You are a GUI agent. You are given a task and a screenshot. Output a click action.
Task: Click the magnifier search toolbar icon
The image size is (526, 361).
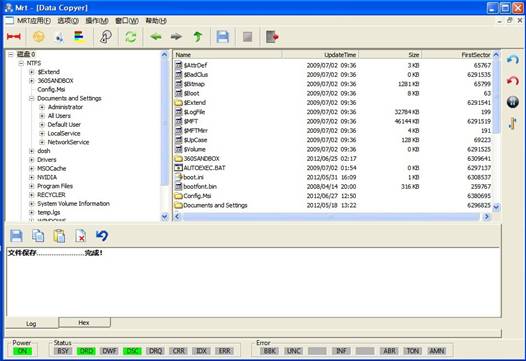pos(106,37)
